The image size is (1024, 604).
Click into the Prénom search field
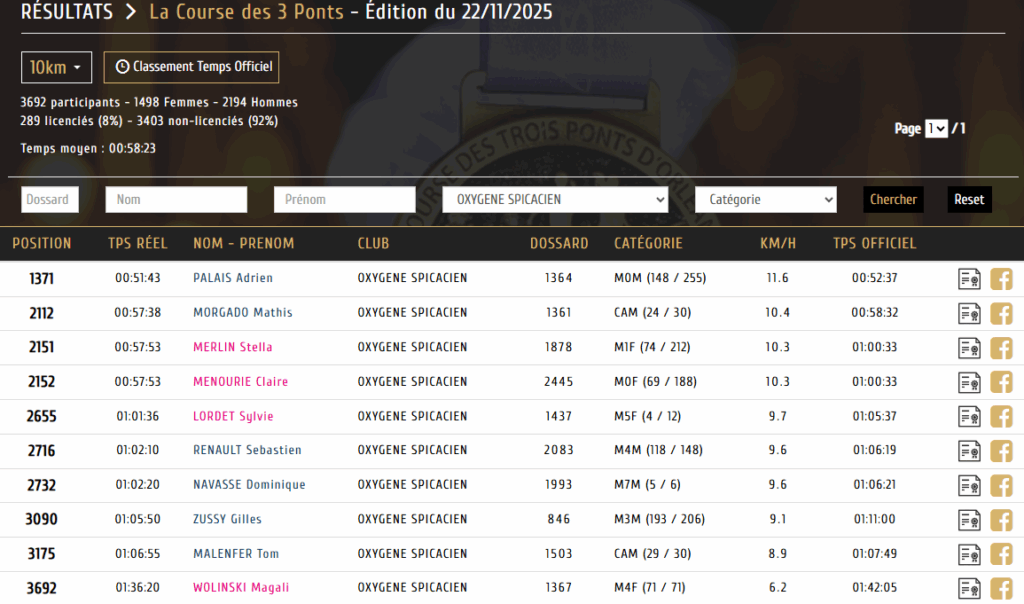(344, 200)
